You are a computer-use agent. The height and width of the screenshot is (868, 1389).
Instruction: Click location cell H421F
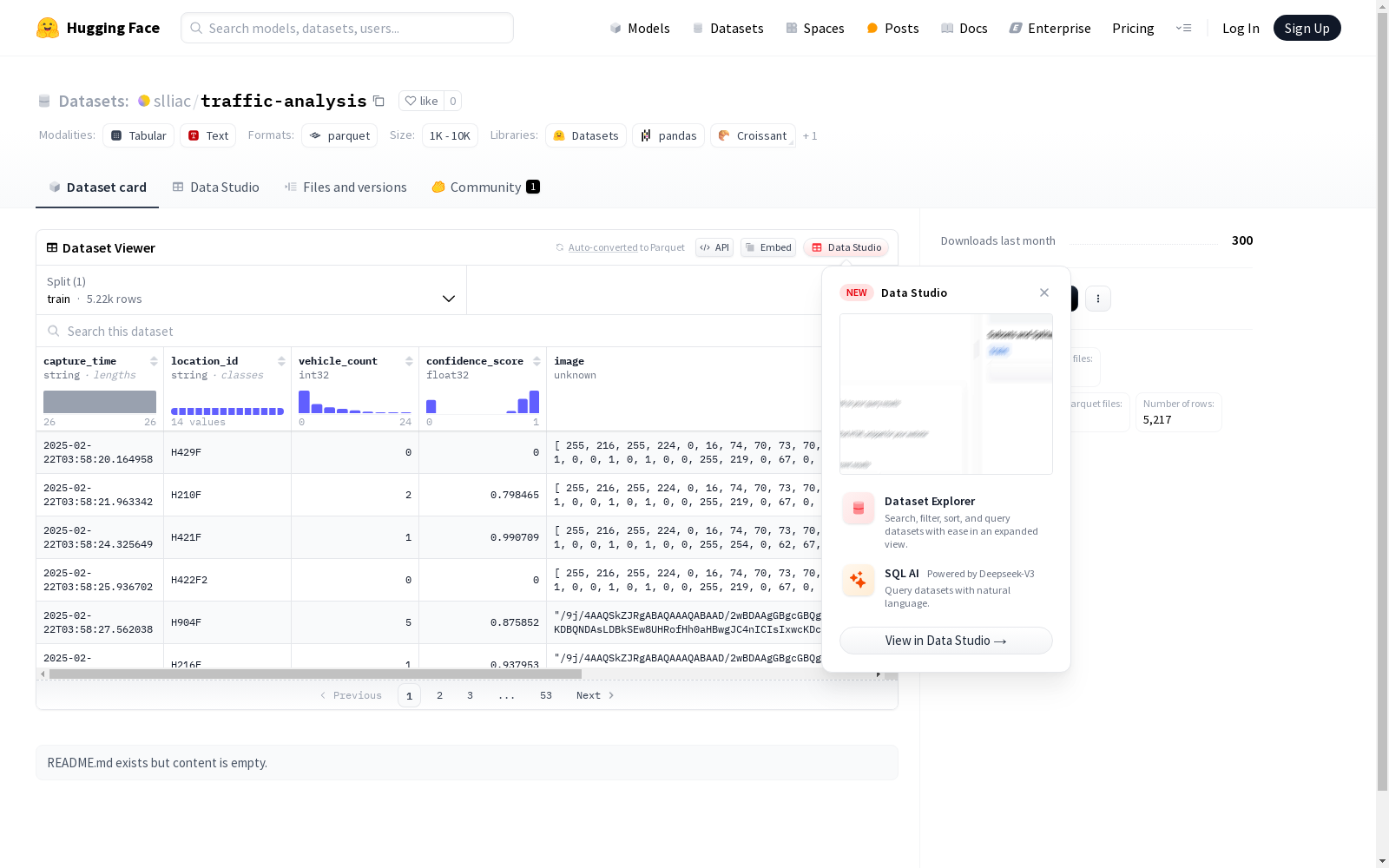pos(227,537)
